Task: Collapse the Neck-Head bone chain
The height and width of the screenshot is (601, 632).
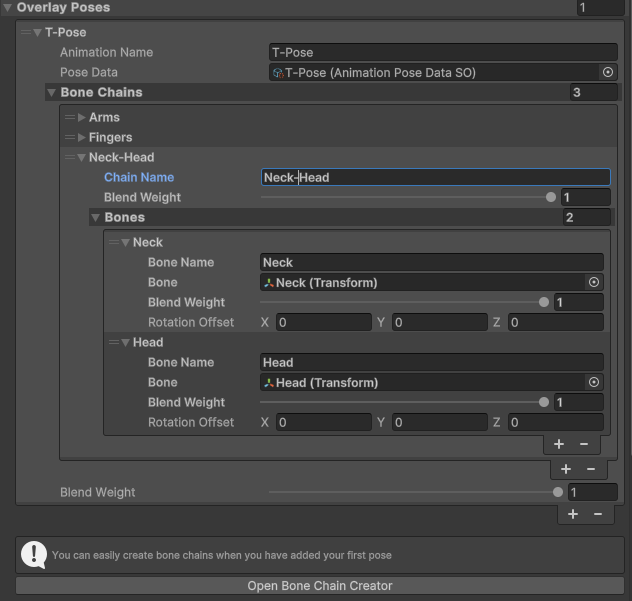Action: pyautogui.click(x=82, y=158)
